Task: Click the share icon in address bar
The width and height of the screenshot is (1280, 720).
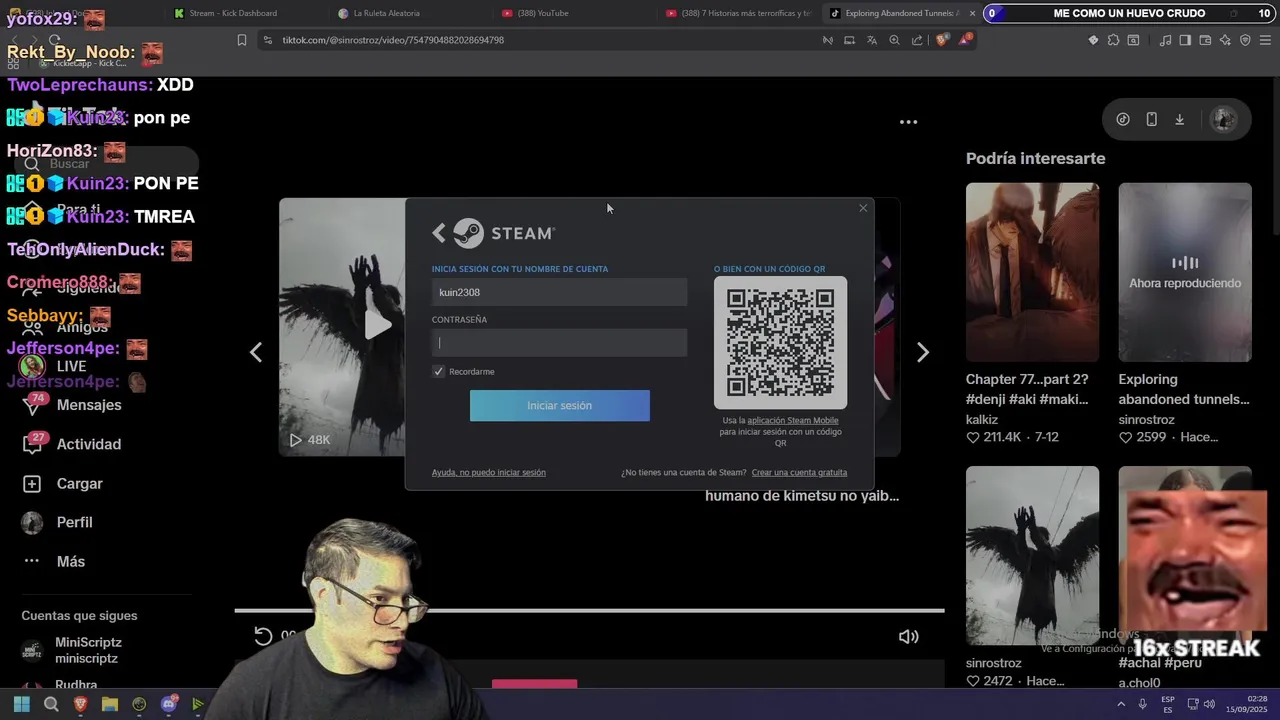Action: tap(917, 40)
